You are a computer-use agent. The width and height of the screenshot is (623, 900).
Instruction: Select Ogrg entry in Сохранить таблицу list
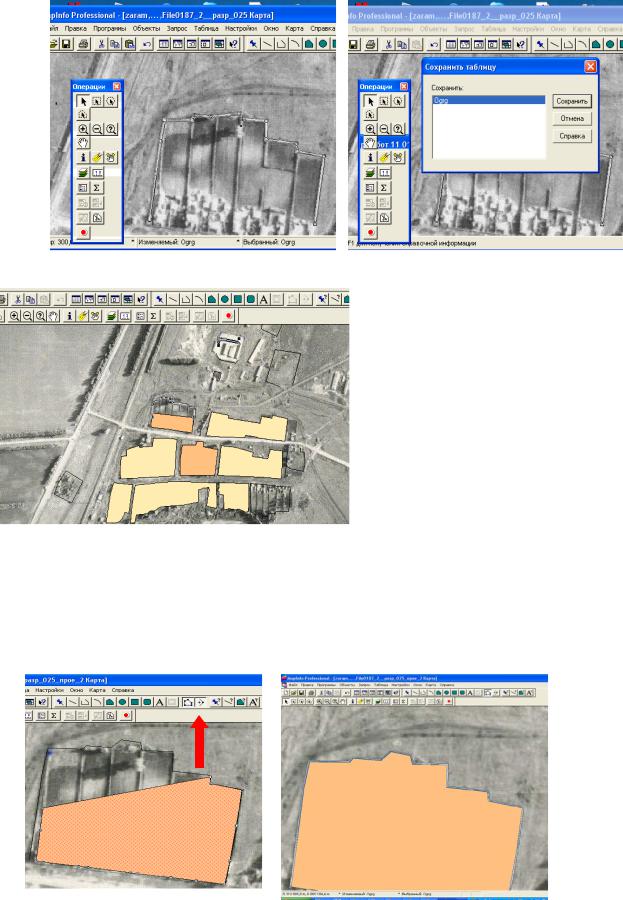click(x=488, y=100)
